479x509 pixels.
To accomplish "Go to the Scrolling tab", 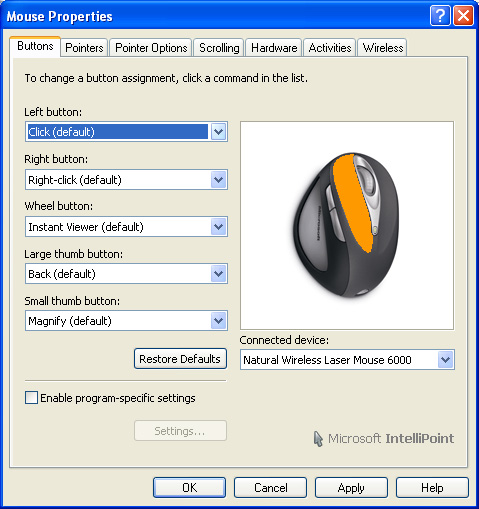I will 219,48.
